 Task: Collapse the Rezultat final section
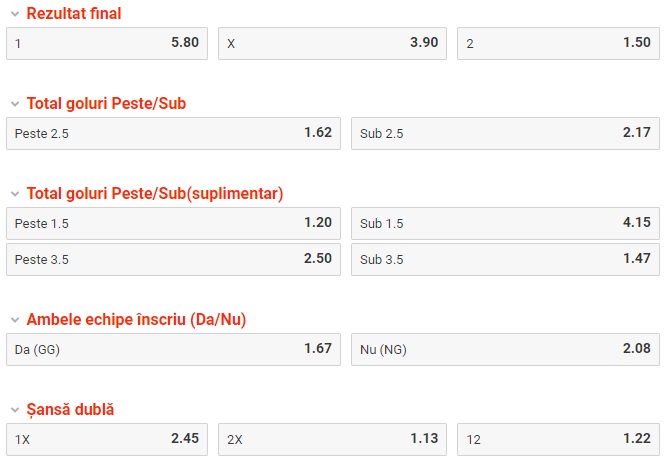[14, 14]
